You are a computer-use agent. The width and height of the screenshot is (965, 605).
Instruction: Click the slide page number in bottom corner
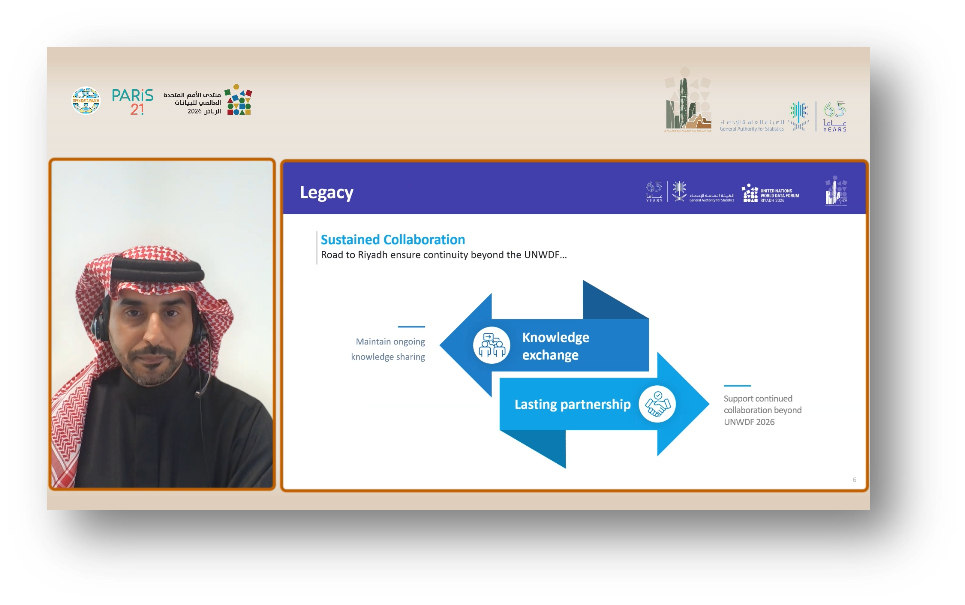click(853, 480)
